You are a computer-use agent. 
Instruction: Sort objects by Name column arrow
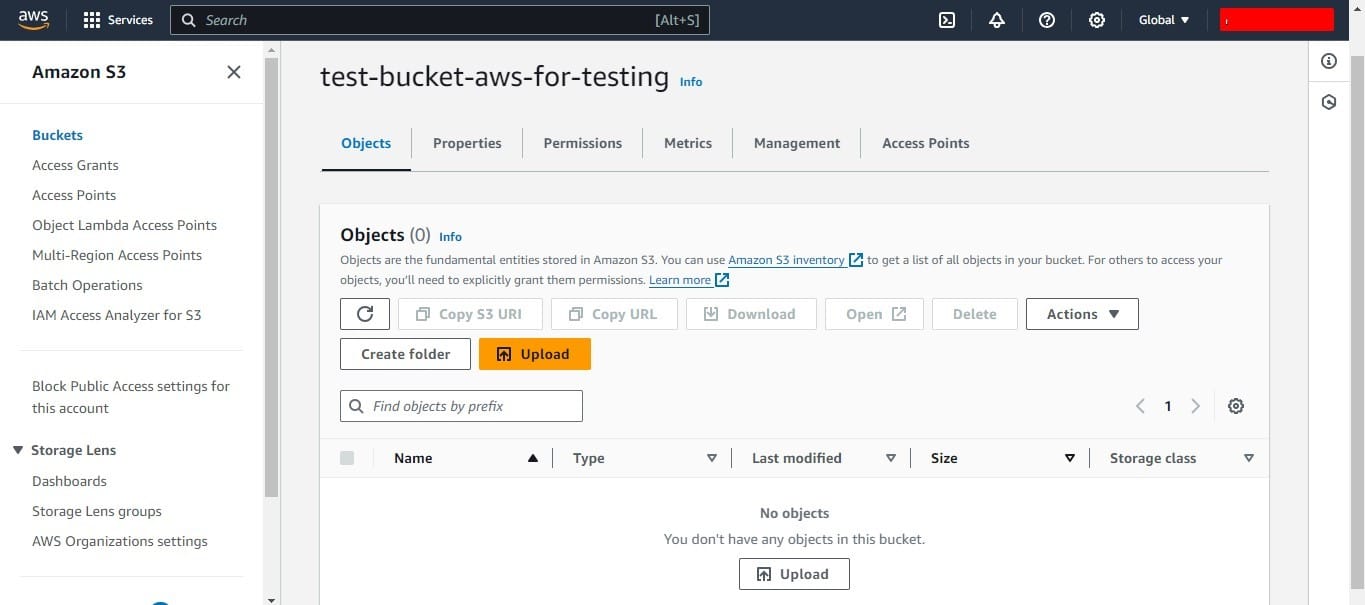pyautogui.click(x=533, y=458)
